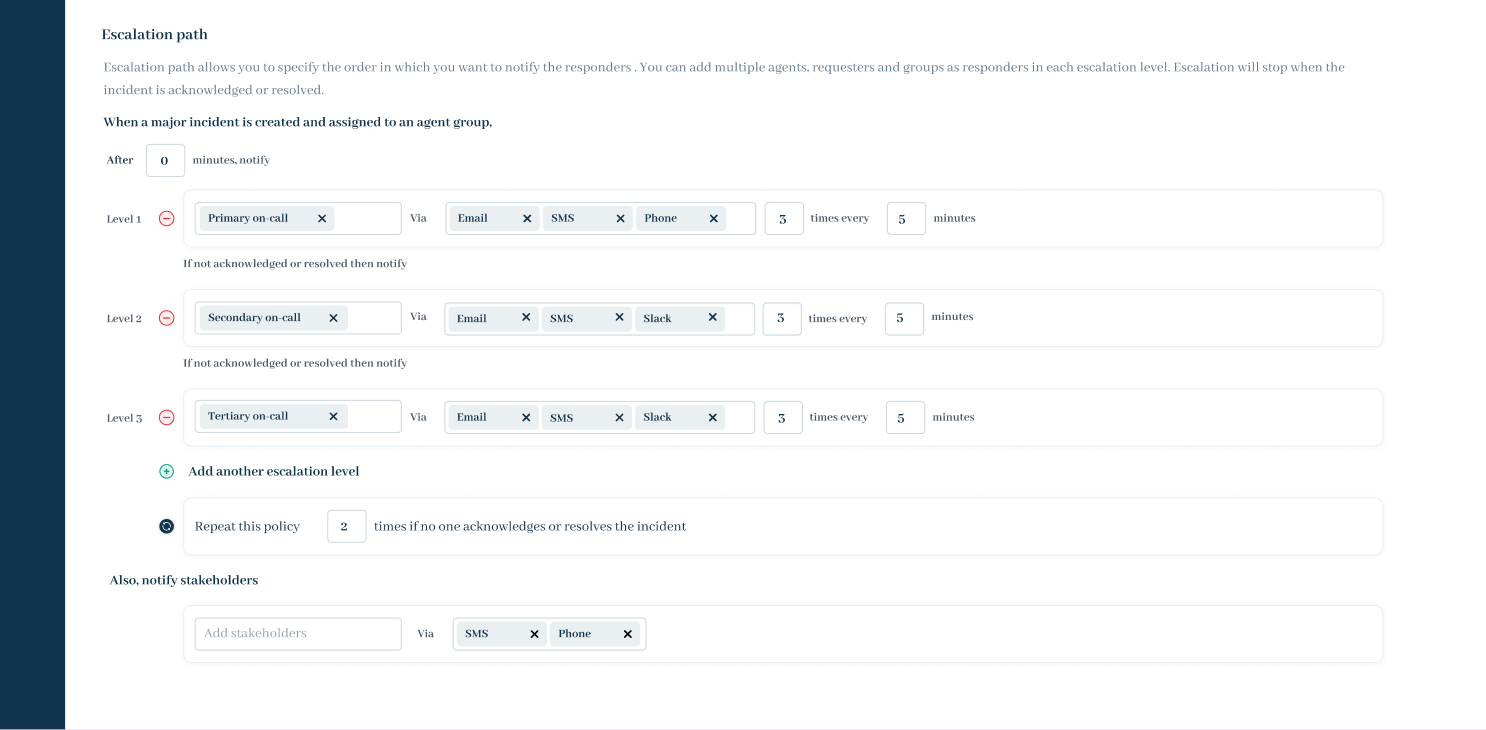Remove Slack channel from Level 2
The width and height of the screenshot is (1486, 730).
[713, 318]
